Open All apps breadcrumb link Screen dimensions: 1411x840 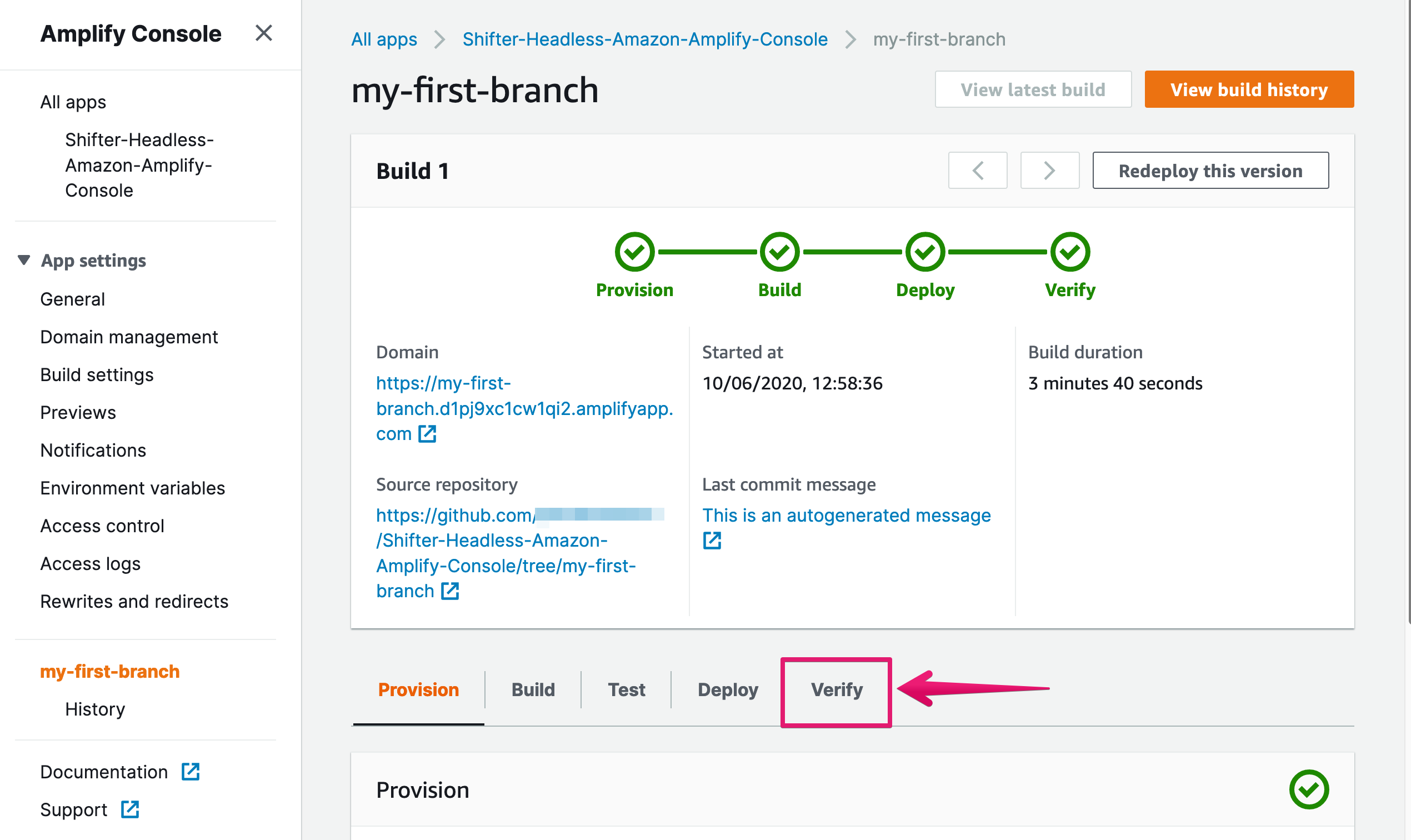pyautogui.click(x=384, y=39)
